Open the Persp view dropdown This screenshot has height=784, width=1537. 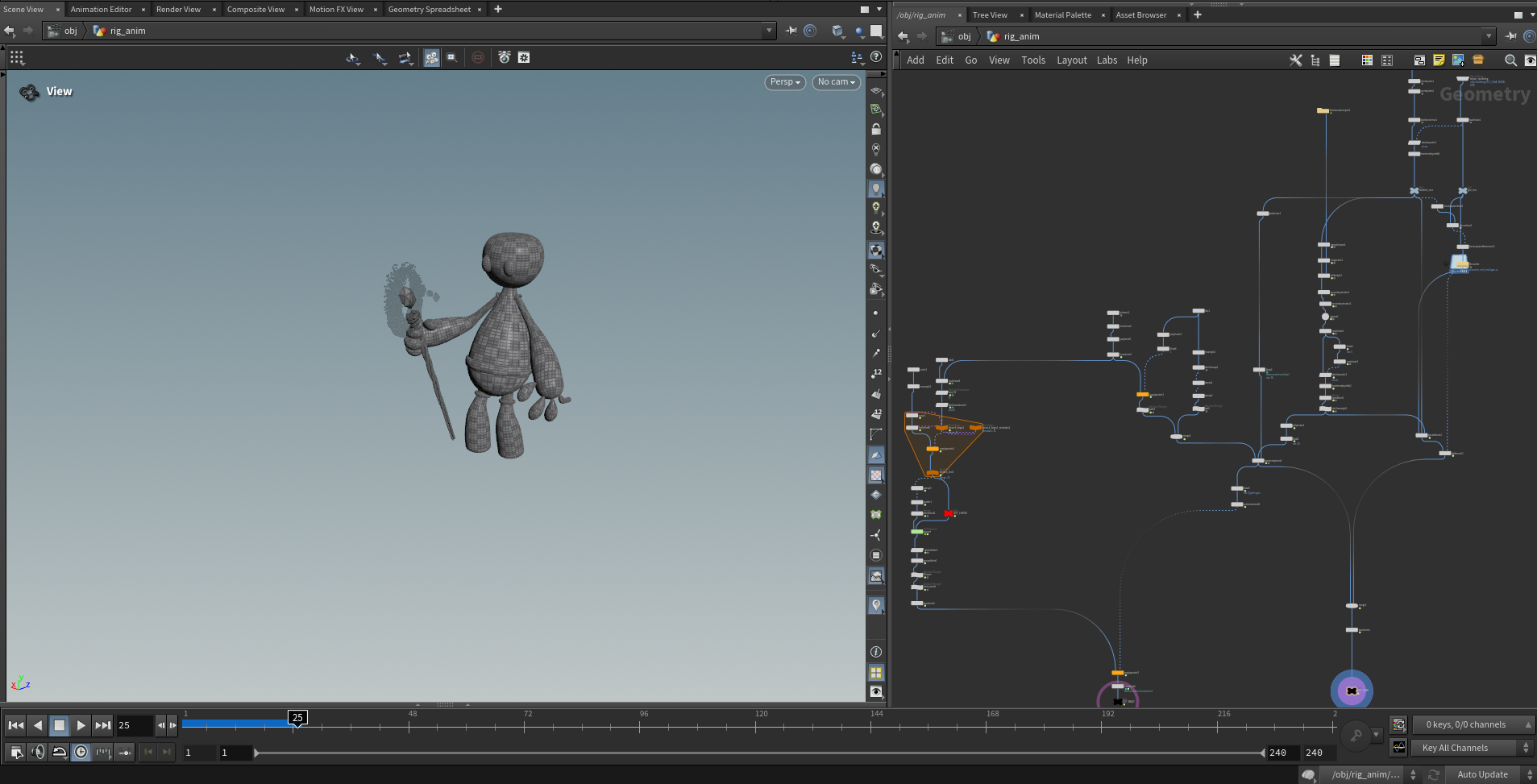(x=785, y=82)
